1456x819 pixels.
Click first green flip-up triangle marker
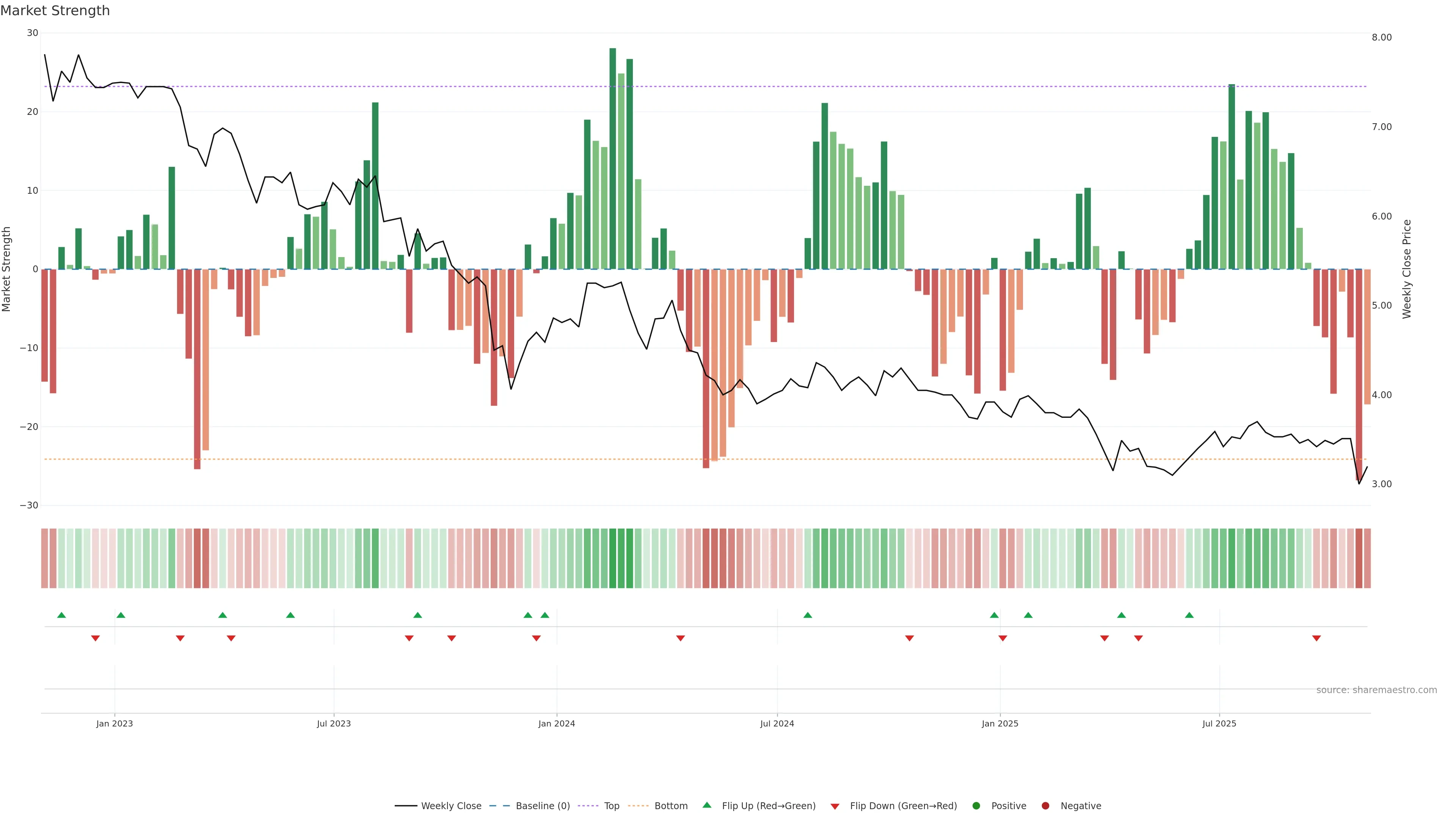pos(61,615)
